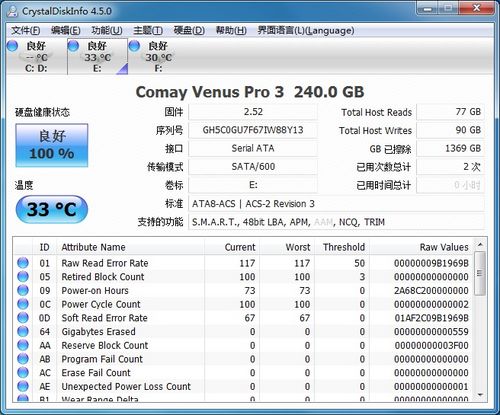Screen dimensions: 500x415
Task: Click status orb for Gigabytes Erased
Action: 23,331
